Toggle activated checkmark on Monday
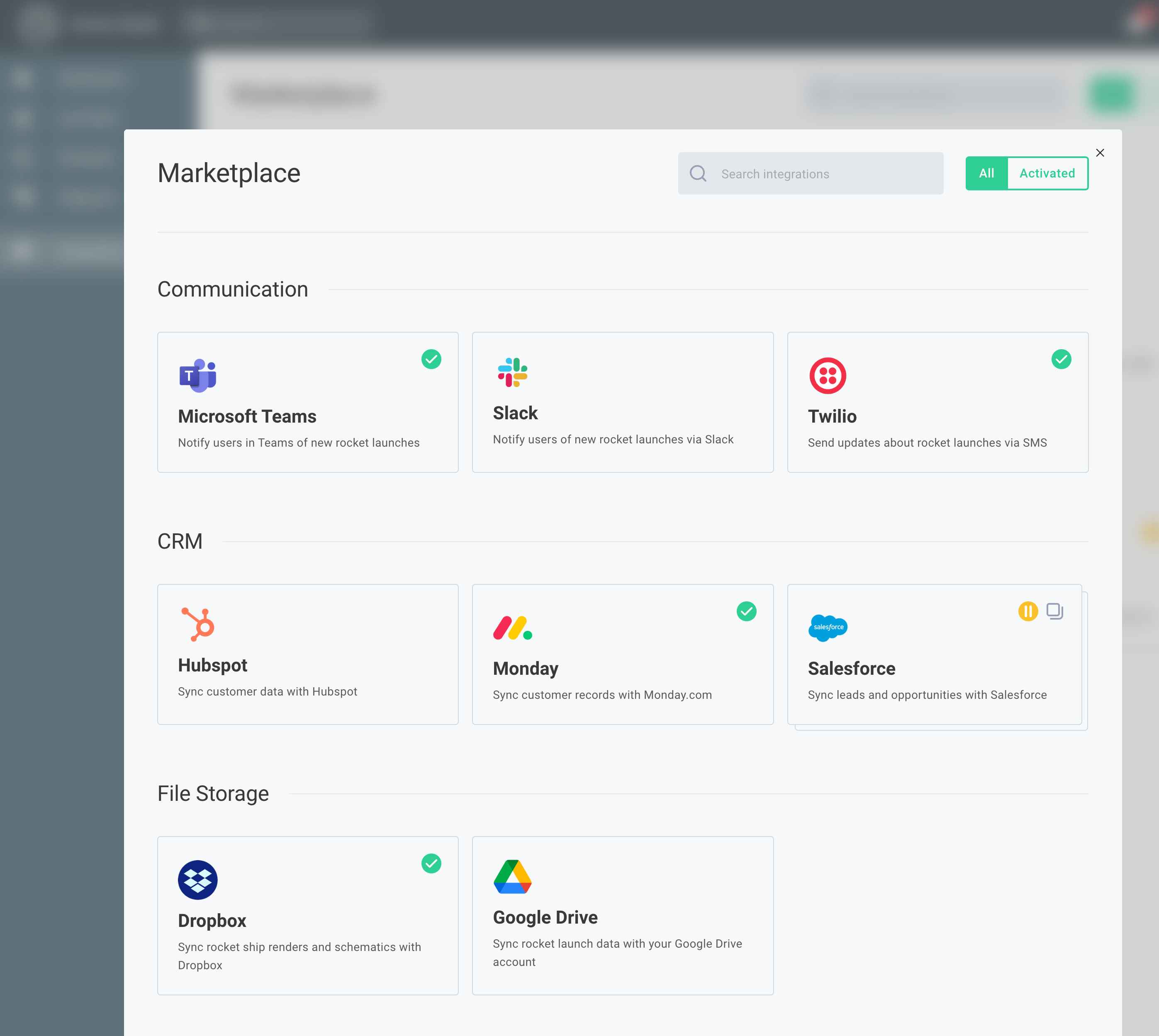Screen dimensions: 1159x1036 coord(747,611)
